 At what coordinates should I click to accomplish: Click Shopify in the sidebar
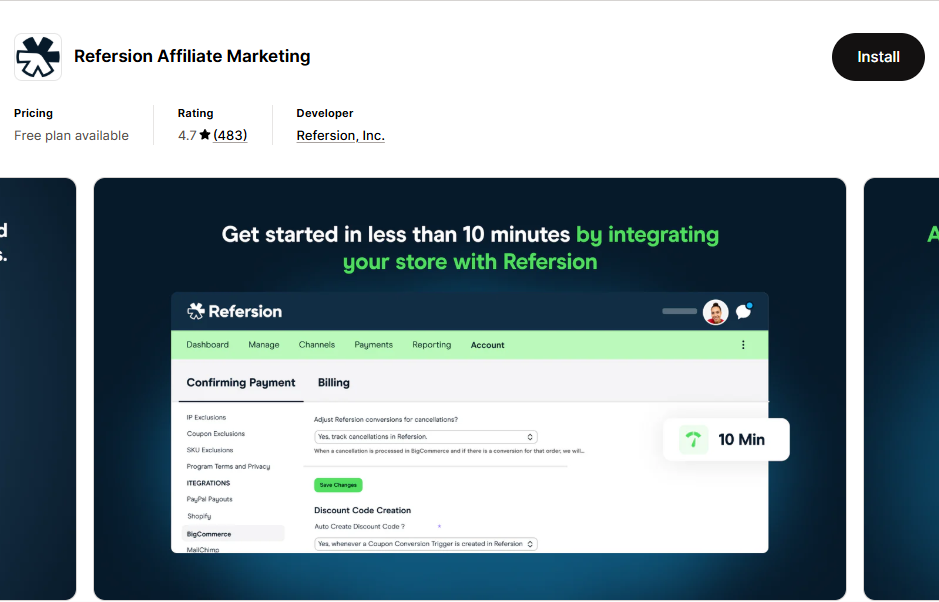[x=199, y=516]
